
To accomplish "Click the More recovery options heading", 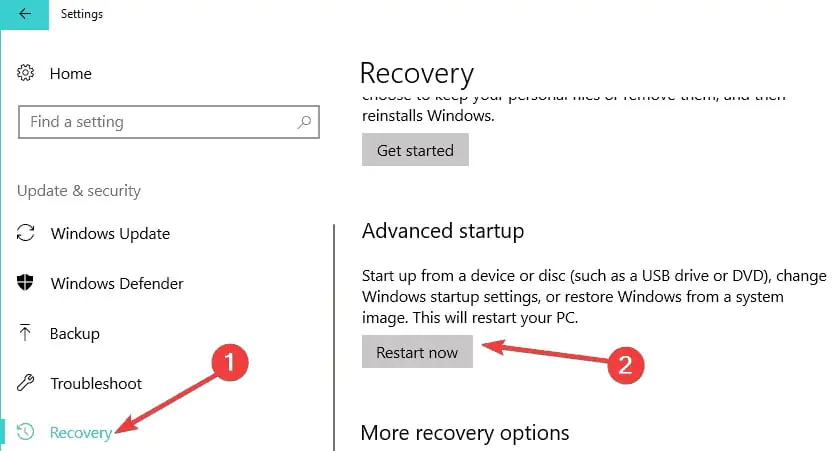I will [464, 432].
